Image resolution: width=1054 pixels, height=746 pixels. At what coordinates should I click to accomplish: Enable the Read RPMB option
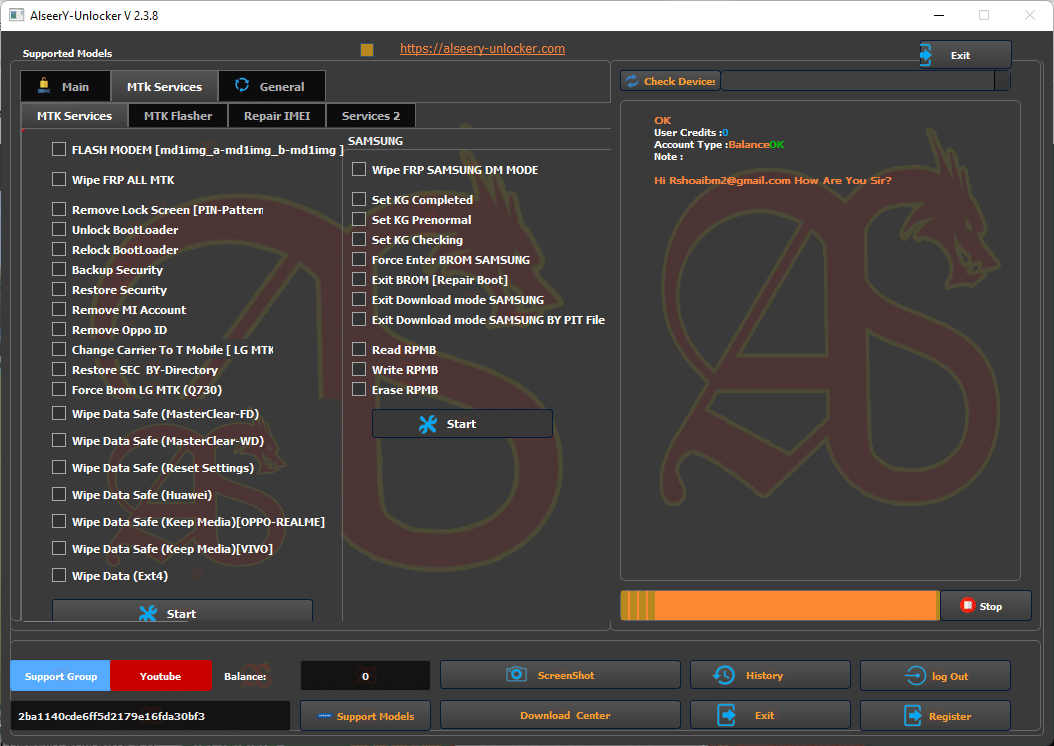pos(358,349)
